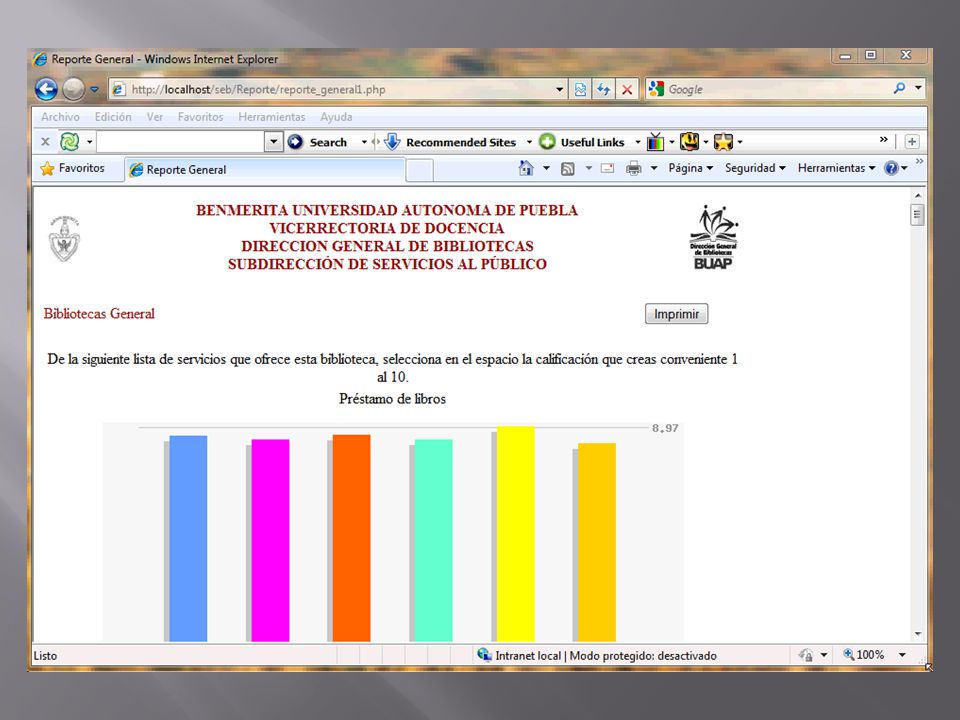Viewport: 960px width, 720px height.
Task: Click the Read mail icon
Action: coord(607,168)
